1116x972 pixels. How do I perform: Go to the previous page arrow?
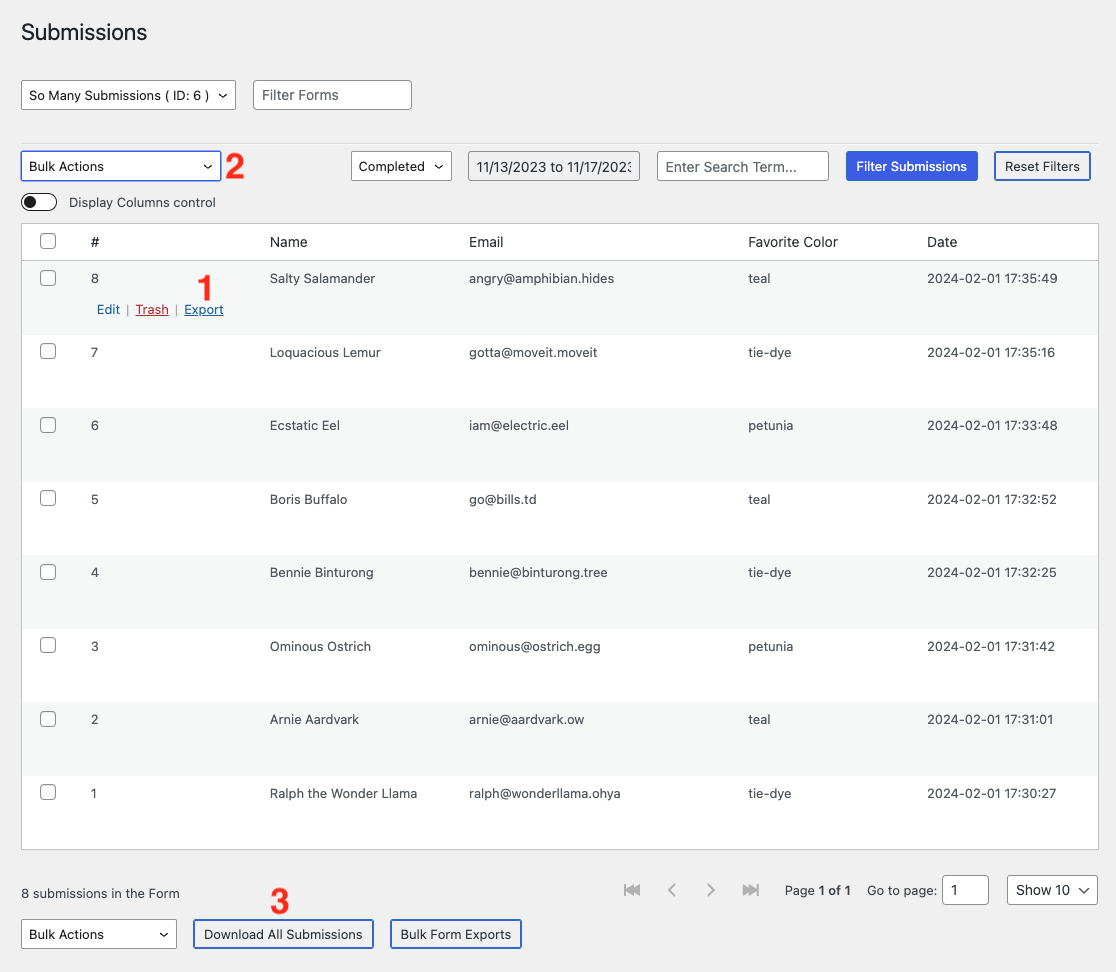(x=671, y=890)
